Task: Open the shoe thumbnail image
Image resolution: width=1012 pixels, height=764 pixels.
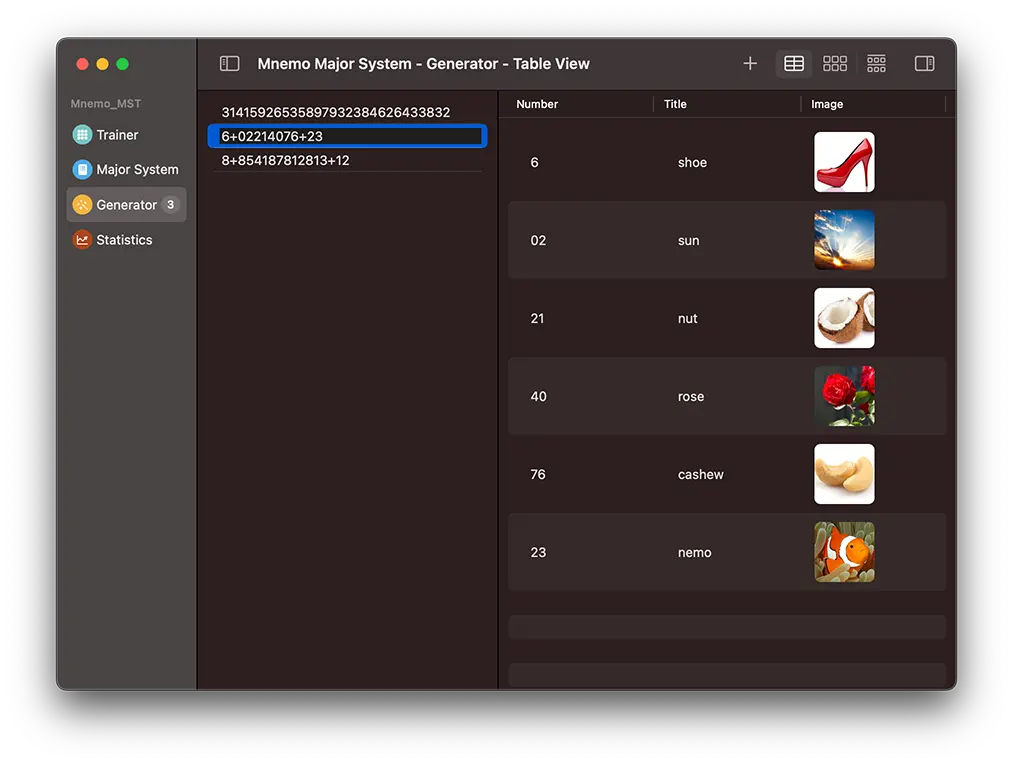Action: (844, 161)
